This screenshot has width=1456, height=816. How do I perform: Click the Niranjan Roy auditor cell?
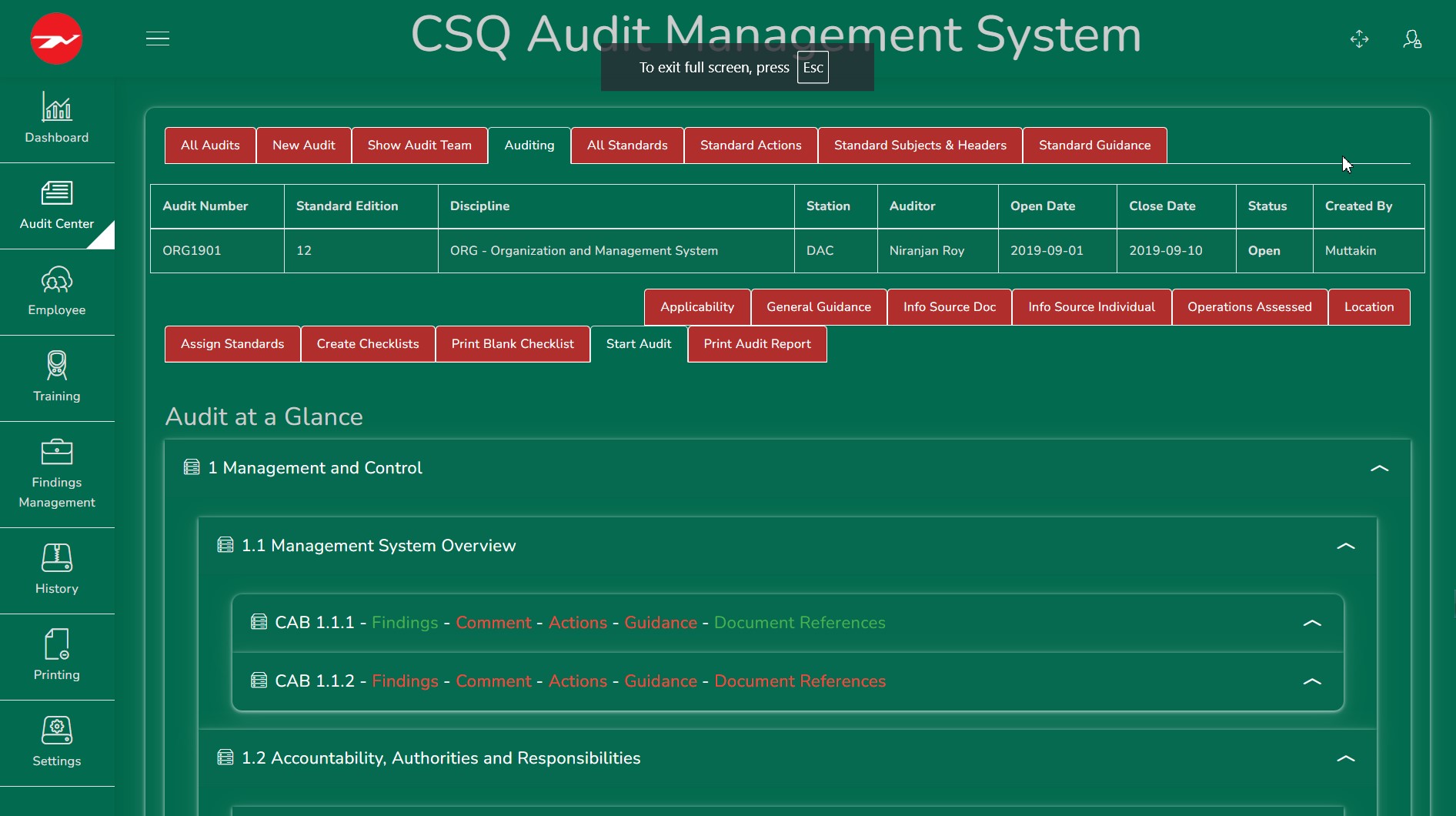(937, 251)
